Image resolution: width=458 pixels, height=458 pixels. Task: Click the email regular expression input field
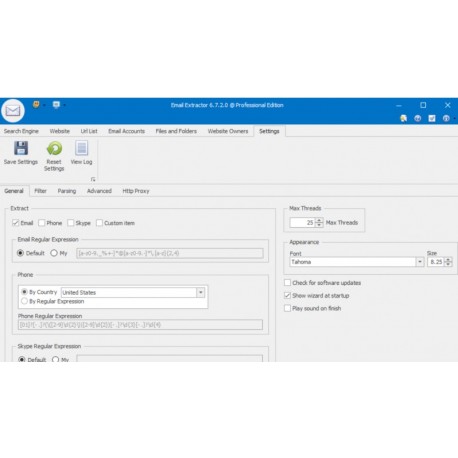tap(170, 253)
